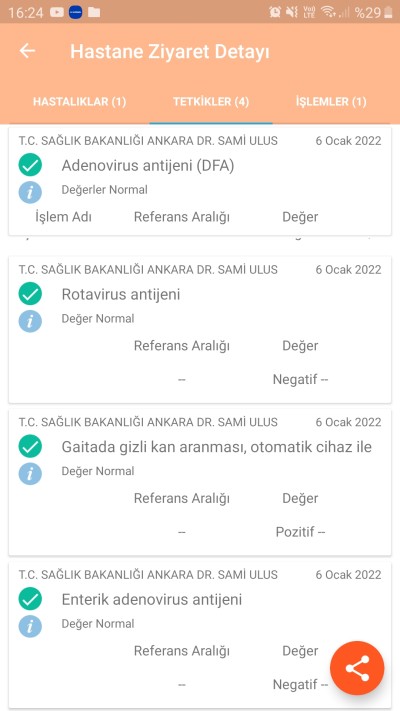Tap info icon for Gaitada gizli kan
This screenshot has width=400, height=711.
(30, 474)
